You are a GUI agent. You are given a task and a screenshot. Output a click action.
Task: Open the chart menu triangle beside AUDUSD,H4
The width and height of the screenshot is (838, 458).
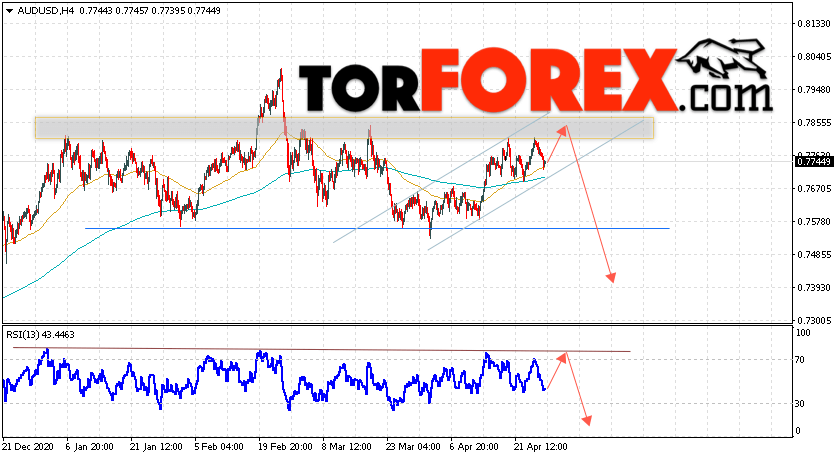[9, 11]
